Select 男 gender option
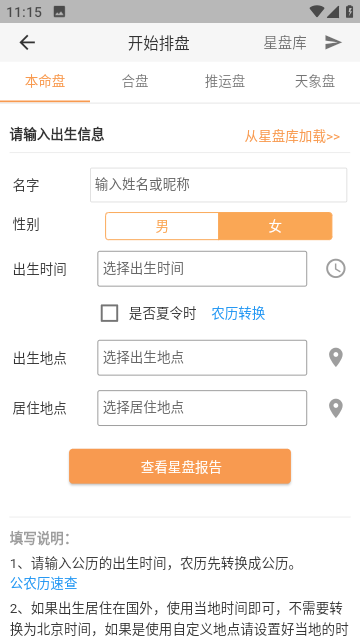This screenshot has height=640, width=360. [162, 226]
